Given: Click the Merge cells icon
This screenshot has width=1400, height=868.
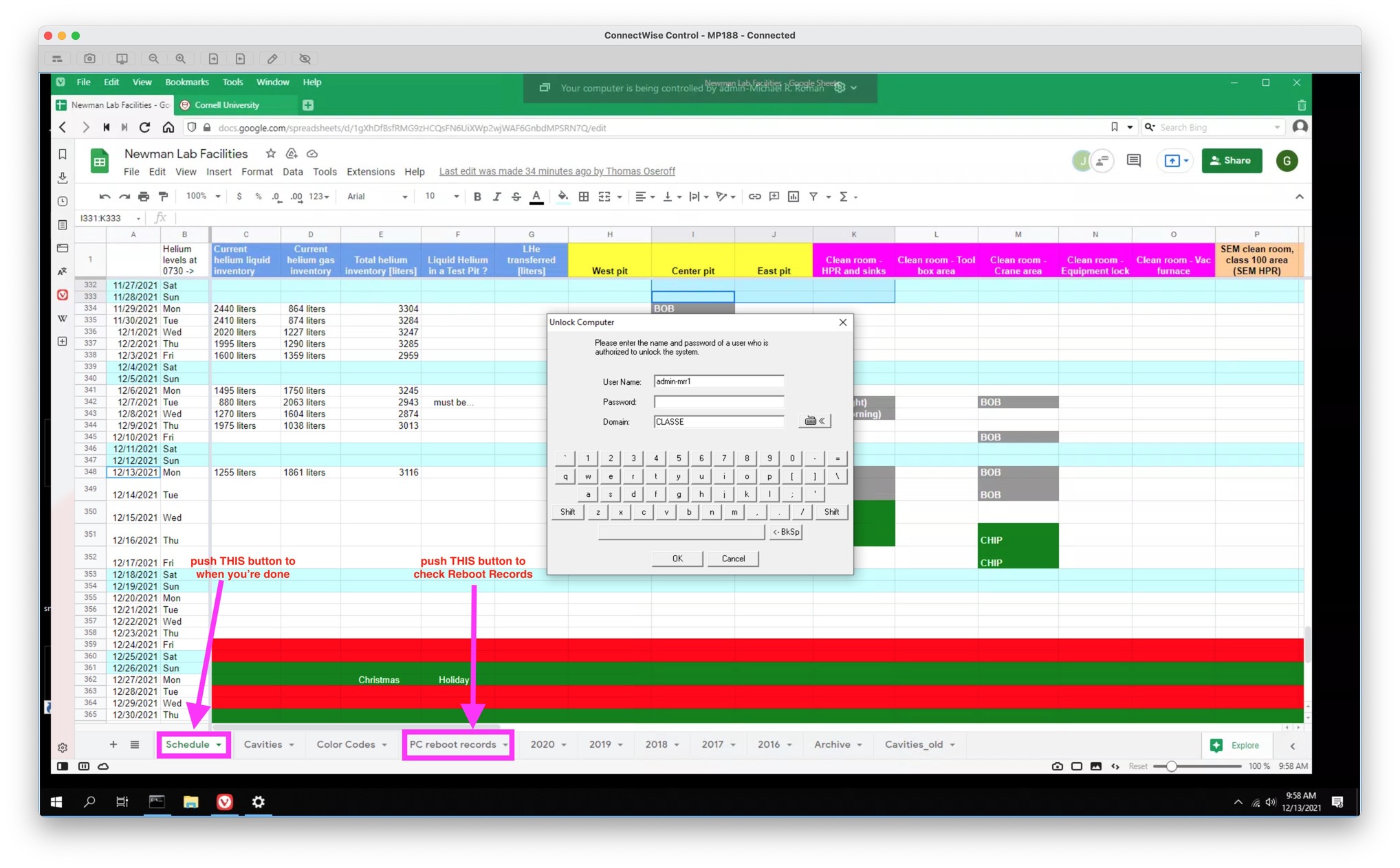Looking at the screenshot, I should pyautogui.click(x=604, y=197).
